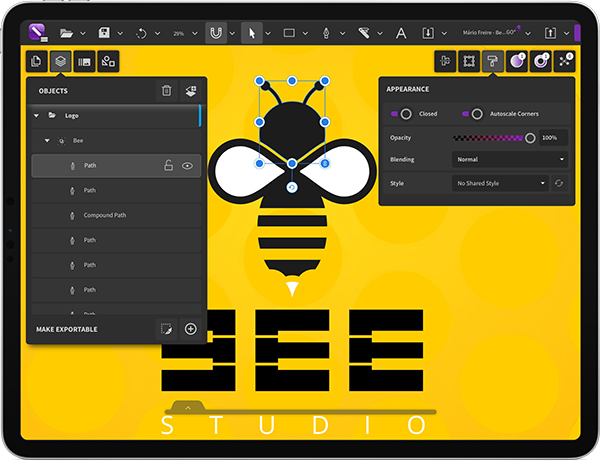Click the sync shared style icon
This screenshot has height=461, width=600.
560,184
